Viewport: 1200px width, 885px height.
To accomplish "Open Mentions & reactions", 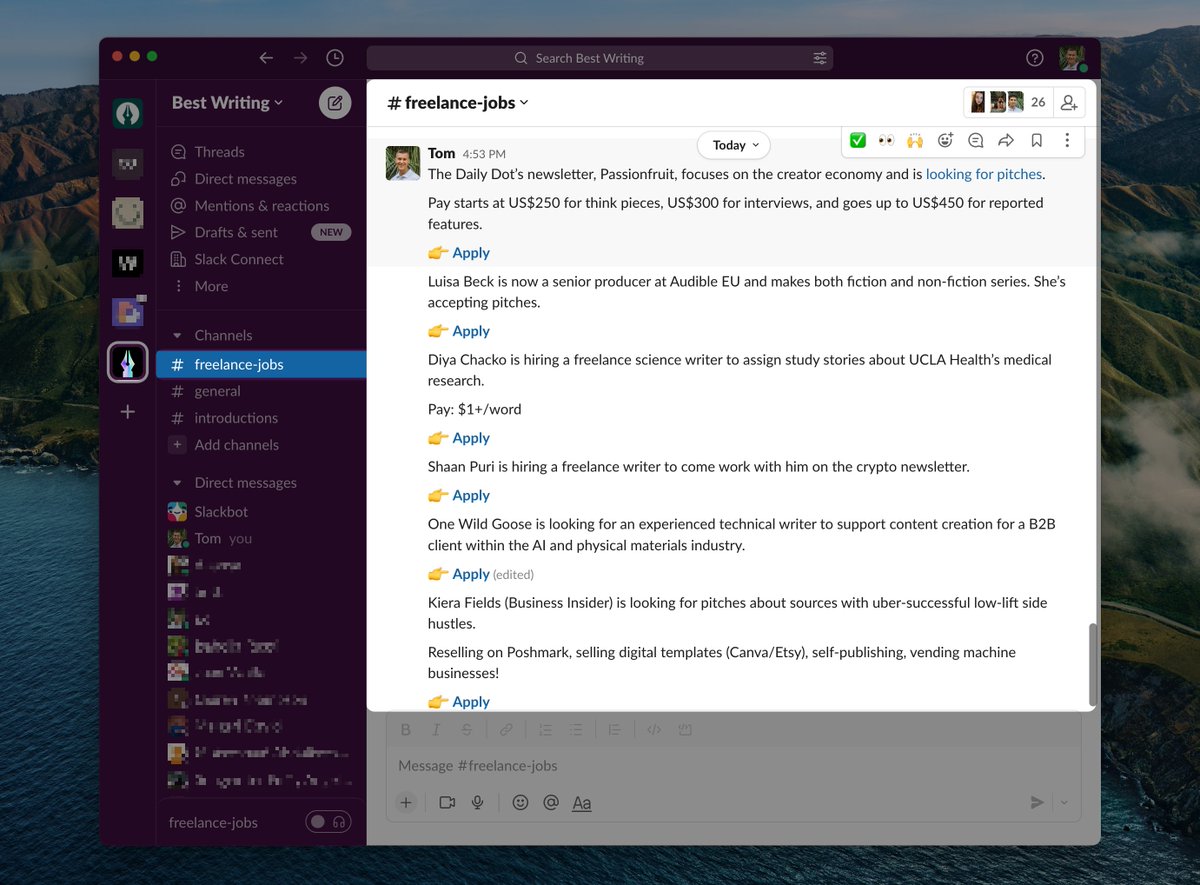I will (x=262, y=206).
